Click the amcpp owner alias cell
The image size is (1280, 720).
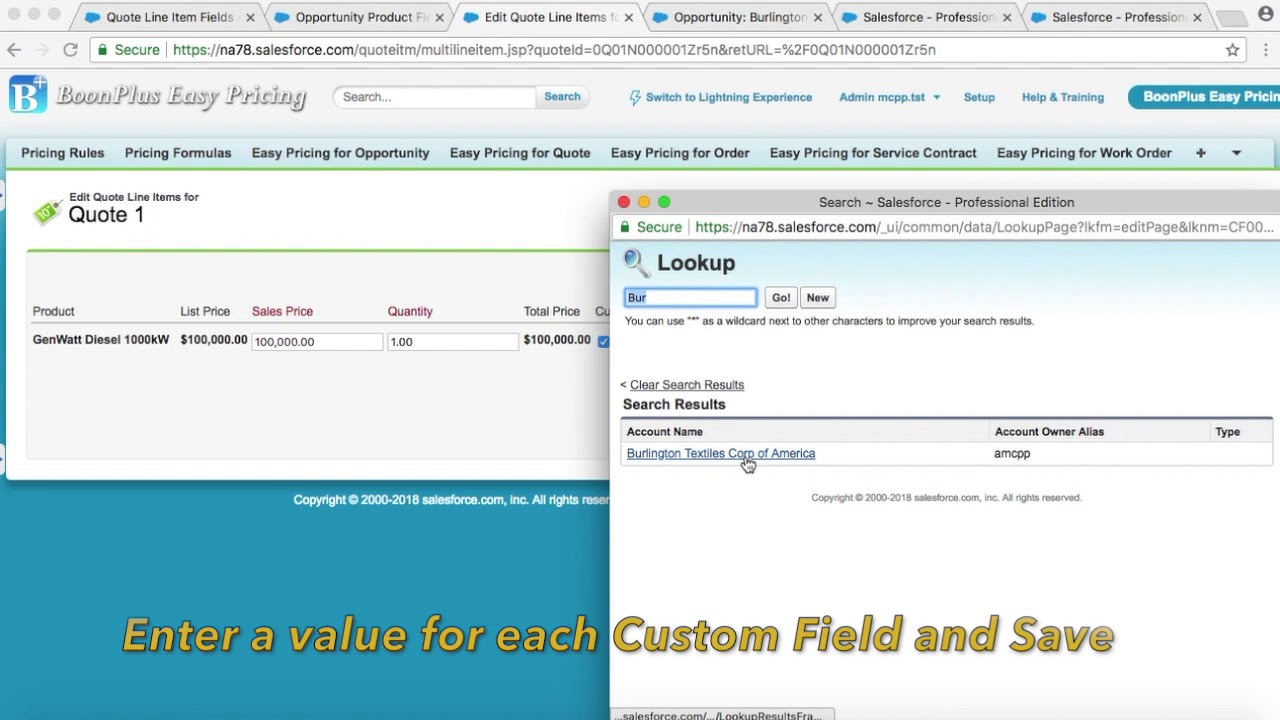pyautogui.click(x=1012, y=453)
